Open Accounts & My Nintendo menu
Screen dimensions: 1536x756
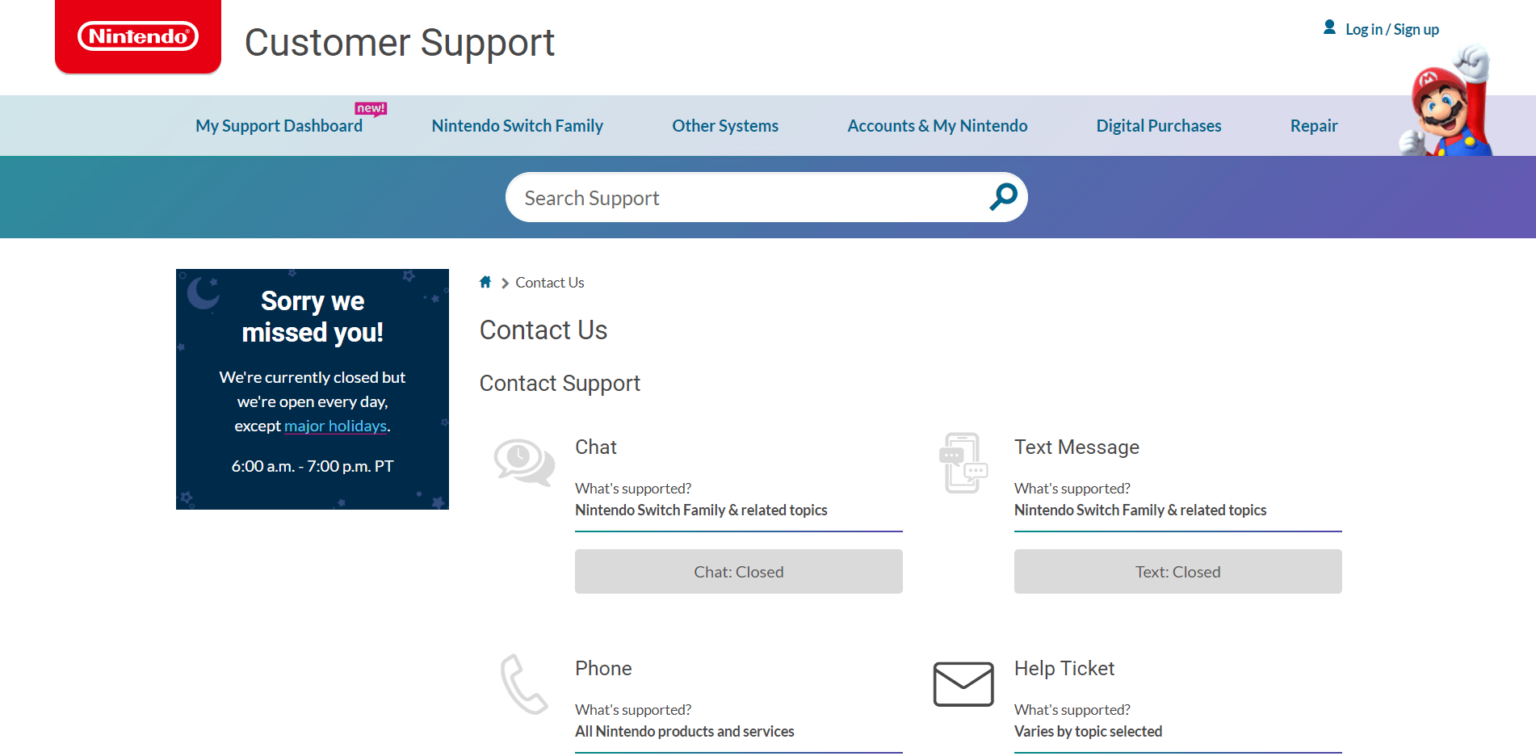click(937, 126)
